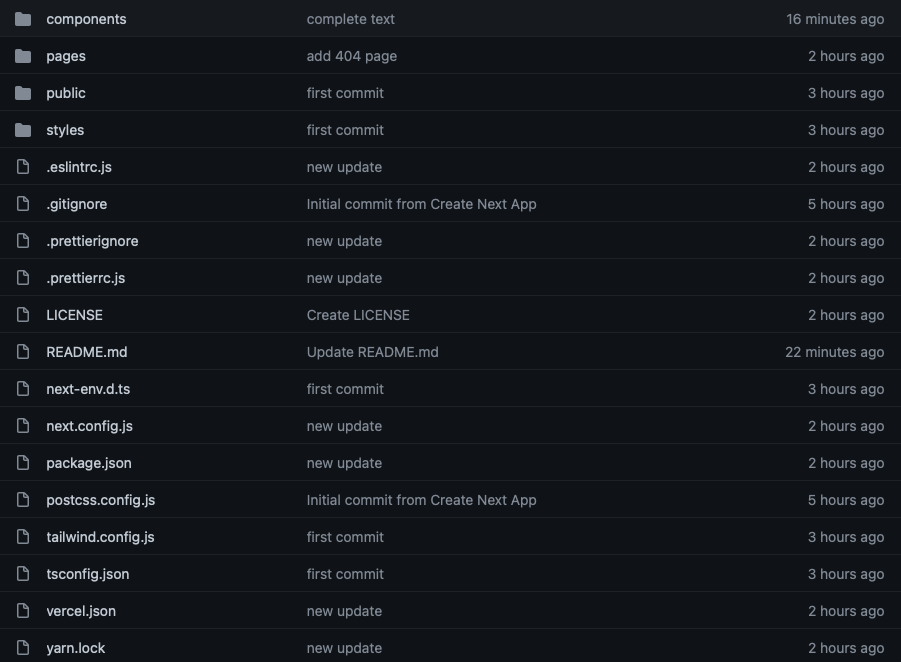Click the '22 minutes ago' timestamp on README.md

click(834, 351)
